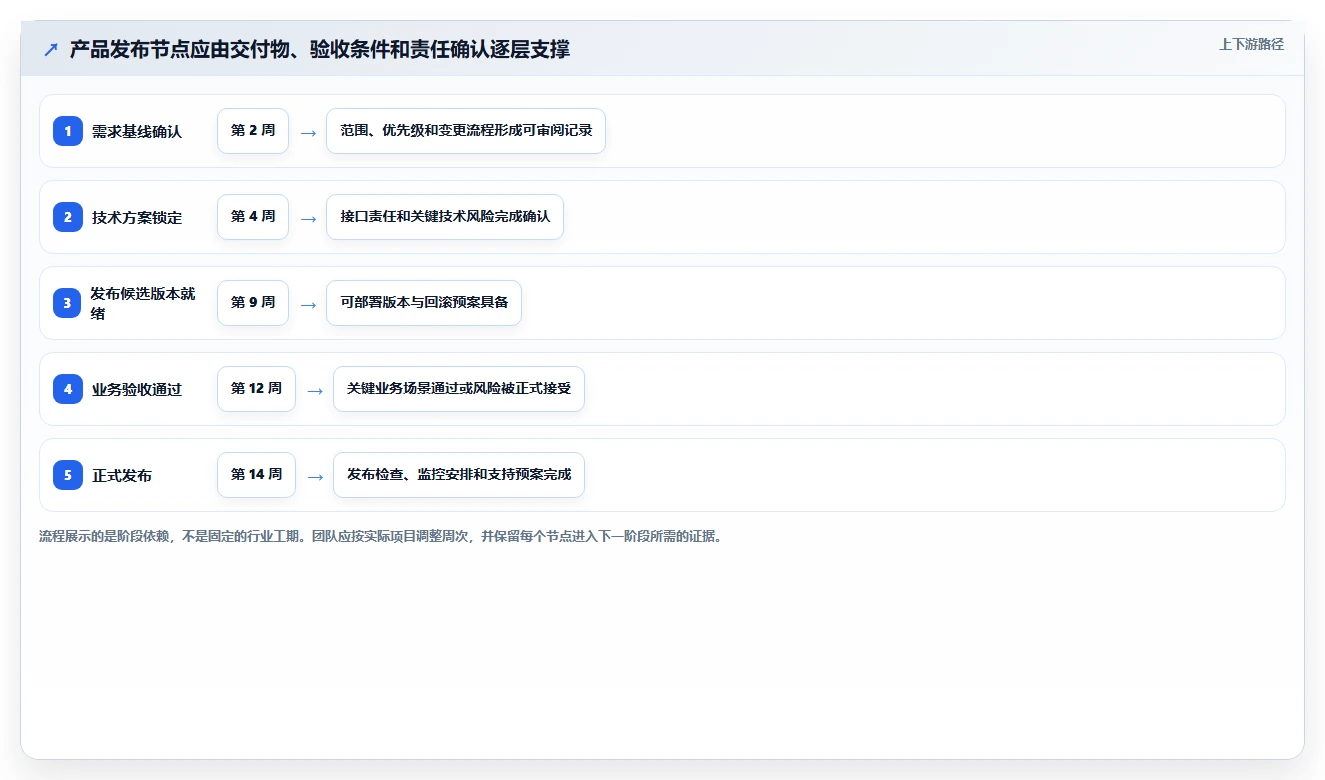Open the 关键业务场景通过或风险被正式接受 box
This screenshot has height=780, width=1325.
coord(459,389)
